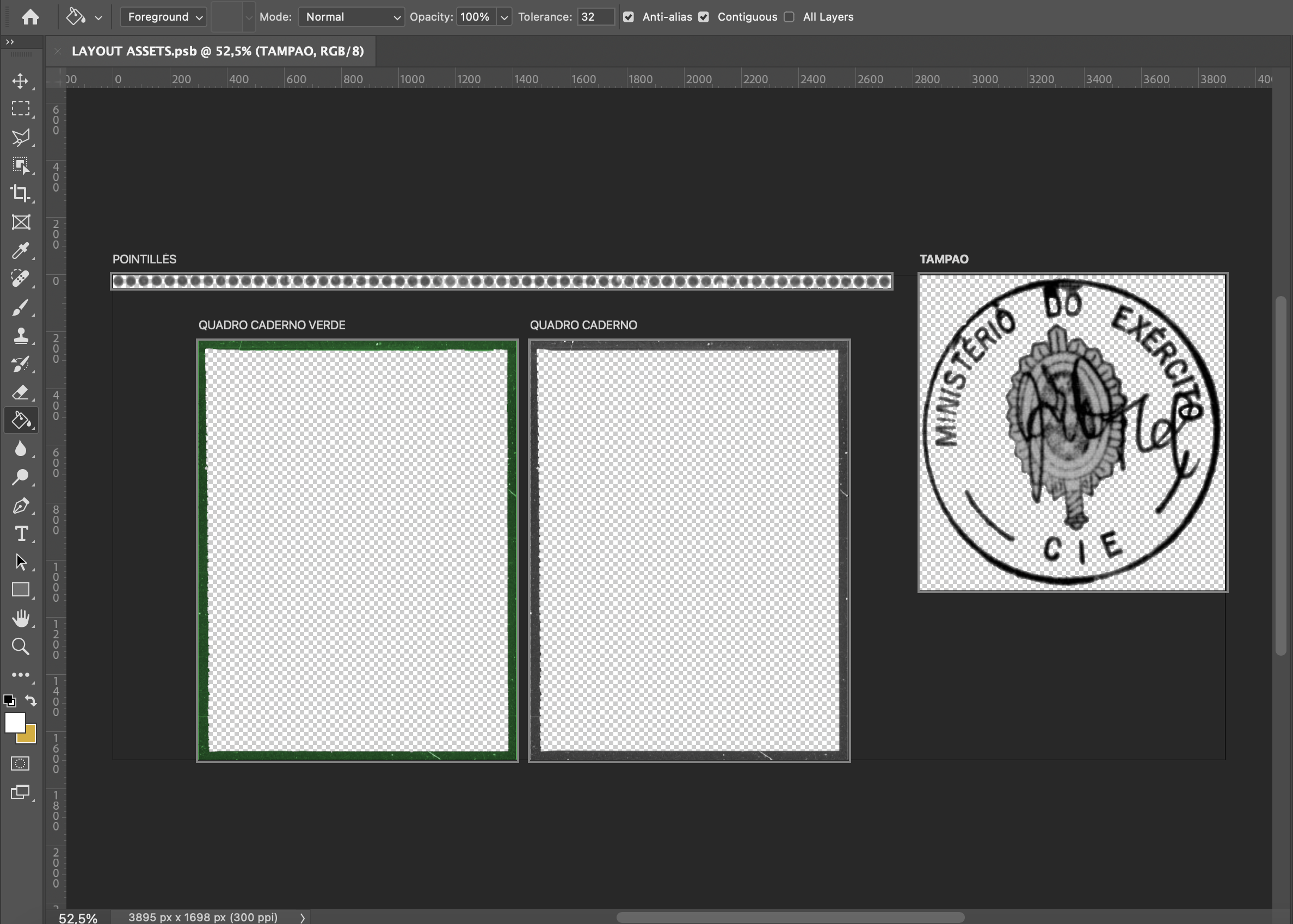Expand the Opacity slider dropdown arrow
1293x924 pixels.
[x=504, y=17]
